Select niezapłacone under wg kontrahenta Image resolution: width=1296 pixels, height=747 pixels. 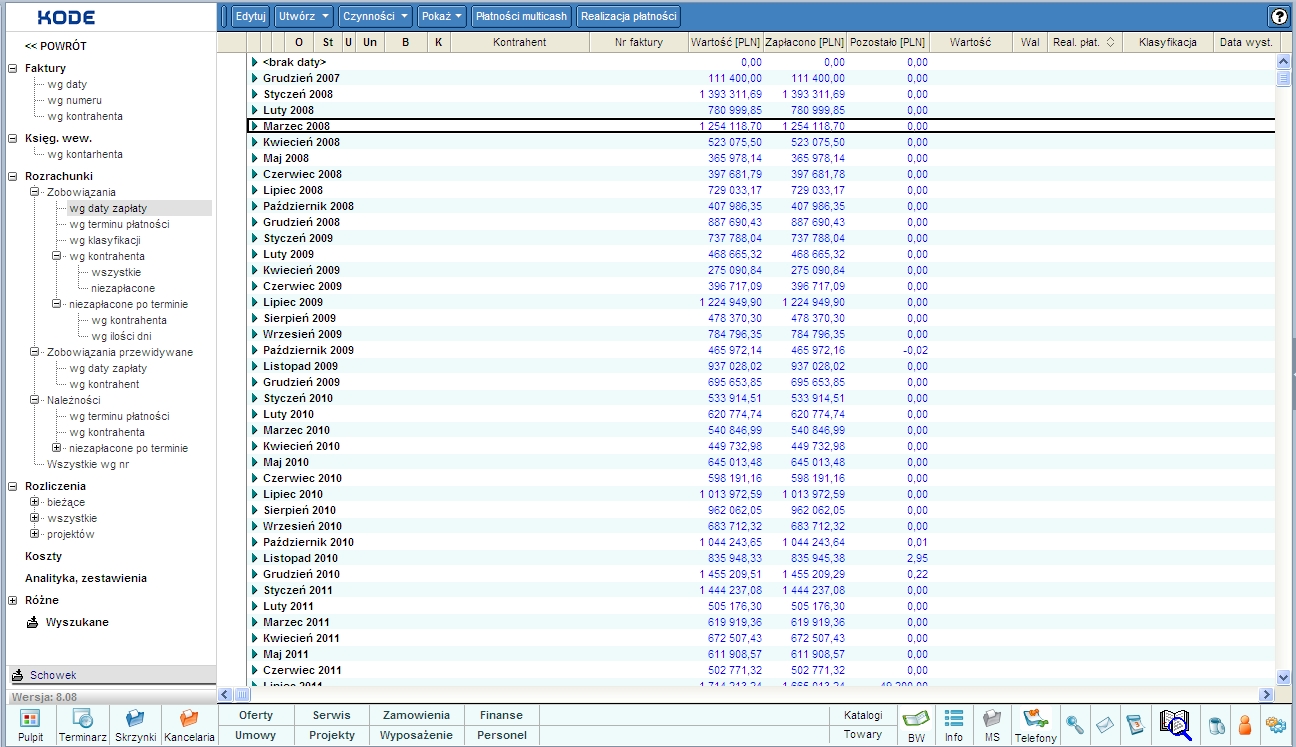pyautogui.click(x=123, y=288)
